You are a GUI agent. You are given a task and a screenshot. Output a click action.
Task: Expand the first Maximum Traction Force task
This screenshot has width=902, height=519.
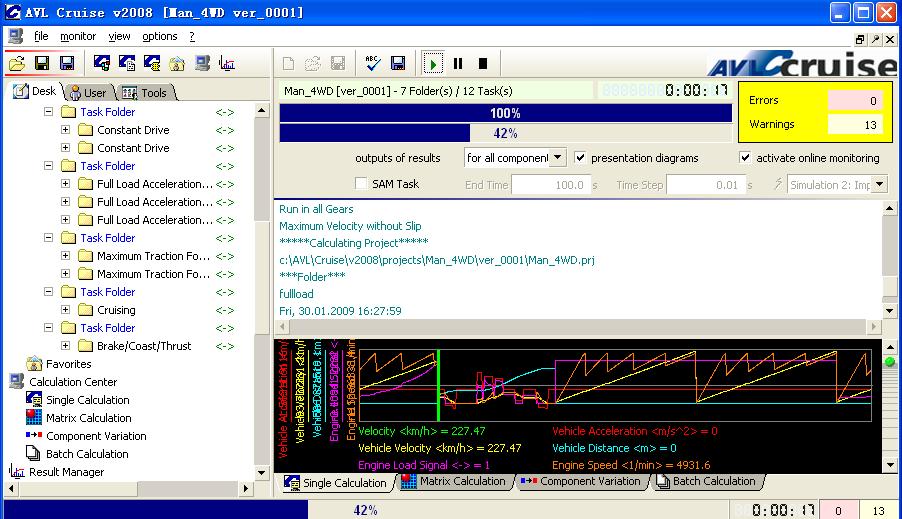pos(66,256)
